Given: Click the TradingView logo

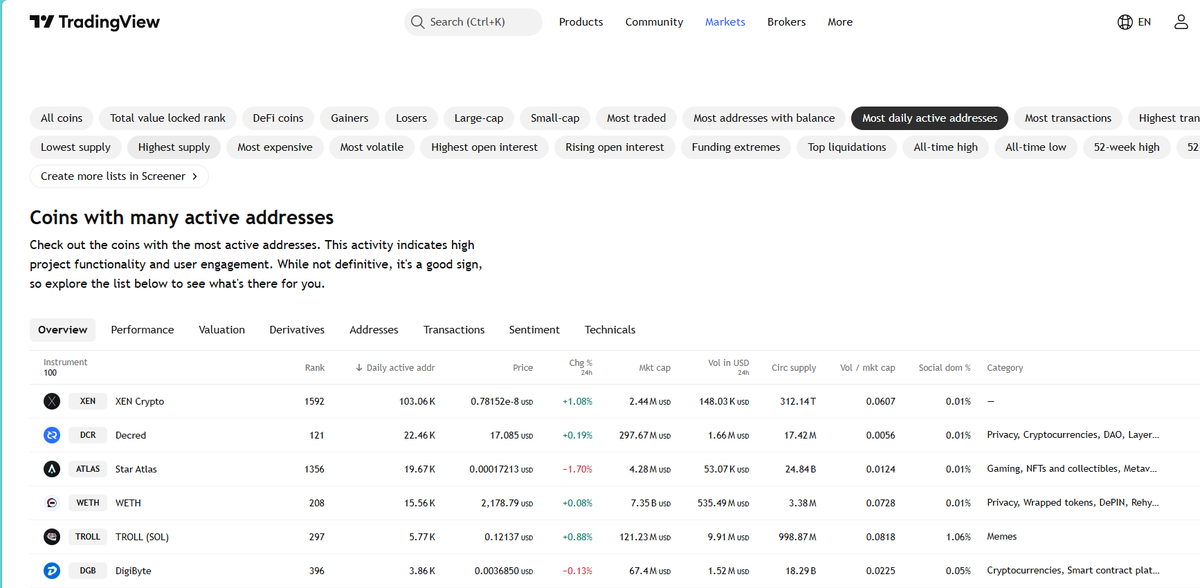Looking at the screenshot, I should [x=95, y=22].
